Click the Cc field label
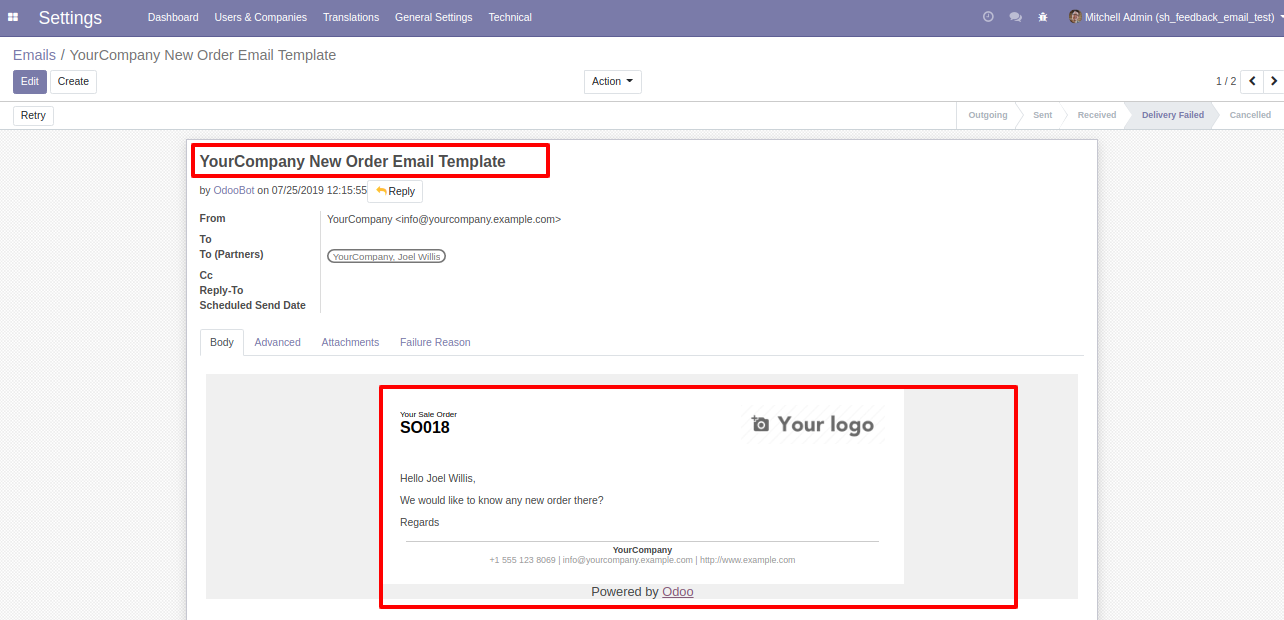Screen dimensions: 1284x620 coord(206,276)
